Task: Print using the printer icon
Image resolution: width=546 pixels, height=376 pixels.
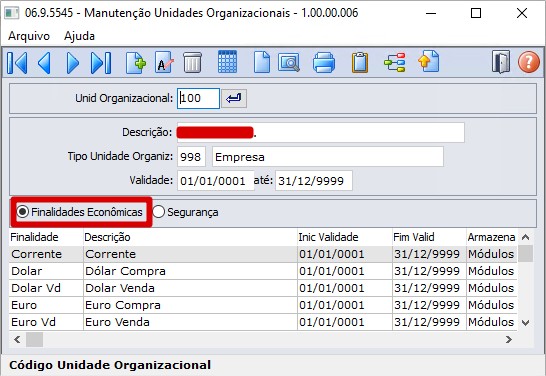Action: 324,63
